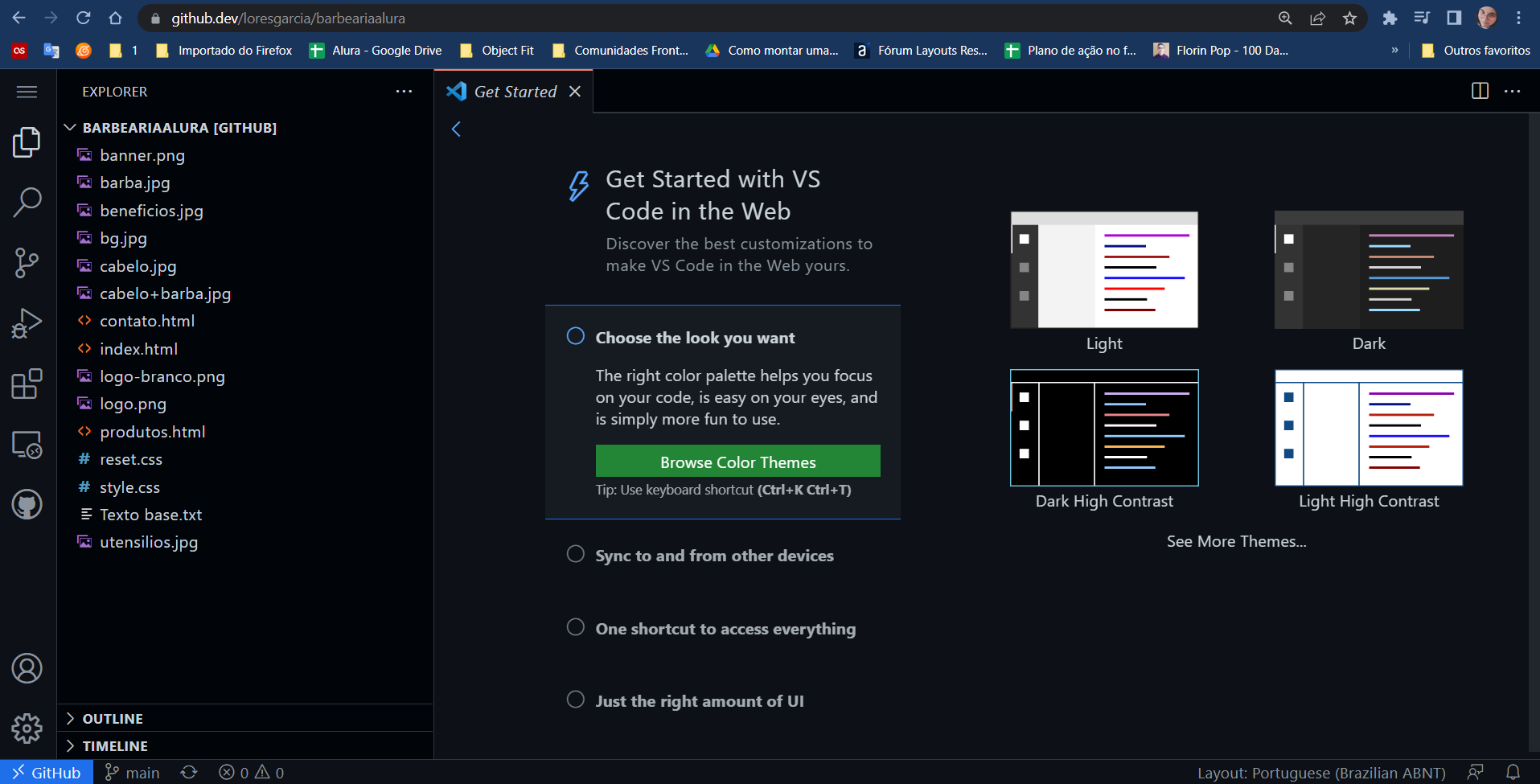Image resolution: width=1540 pixels, height=784 pixels.
Task: Go back in the Get Started page
Action: (456, 129)
